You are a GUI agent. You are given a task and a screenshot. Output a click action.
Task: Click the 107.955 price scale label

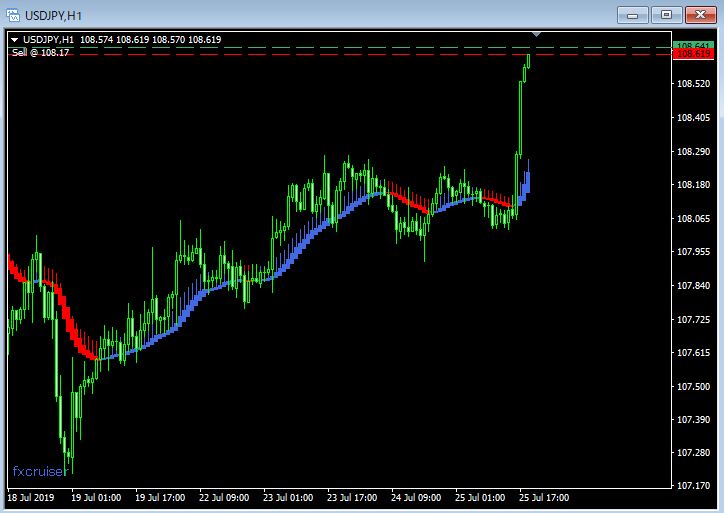pyautogui.click(x=693, y=252)
